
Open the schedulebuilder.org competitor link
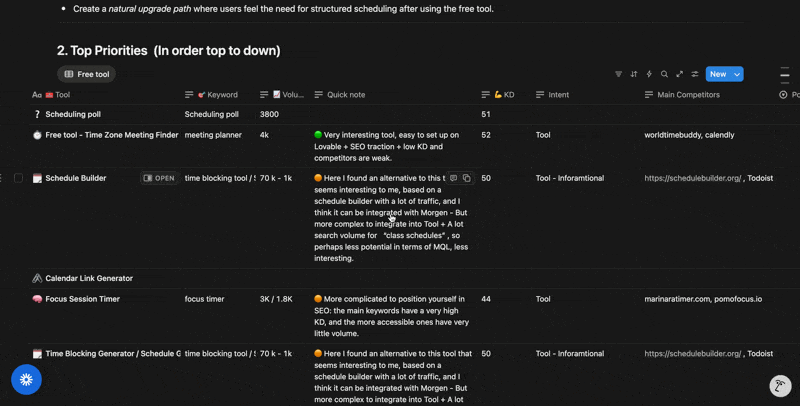(692, 178)
